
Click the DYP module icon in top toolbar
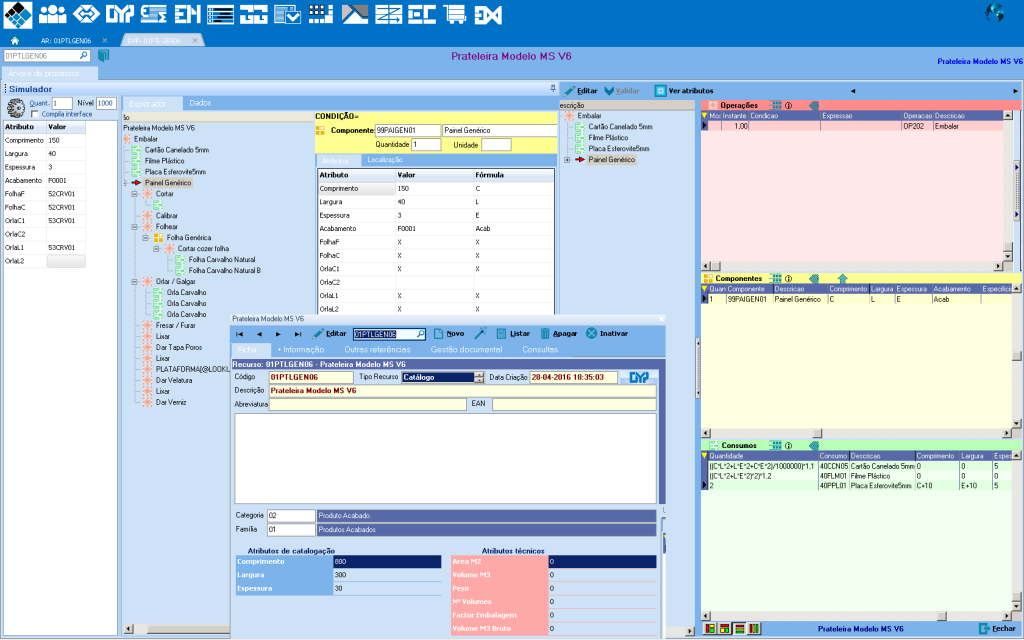[x=120, y=14]
